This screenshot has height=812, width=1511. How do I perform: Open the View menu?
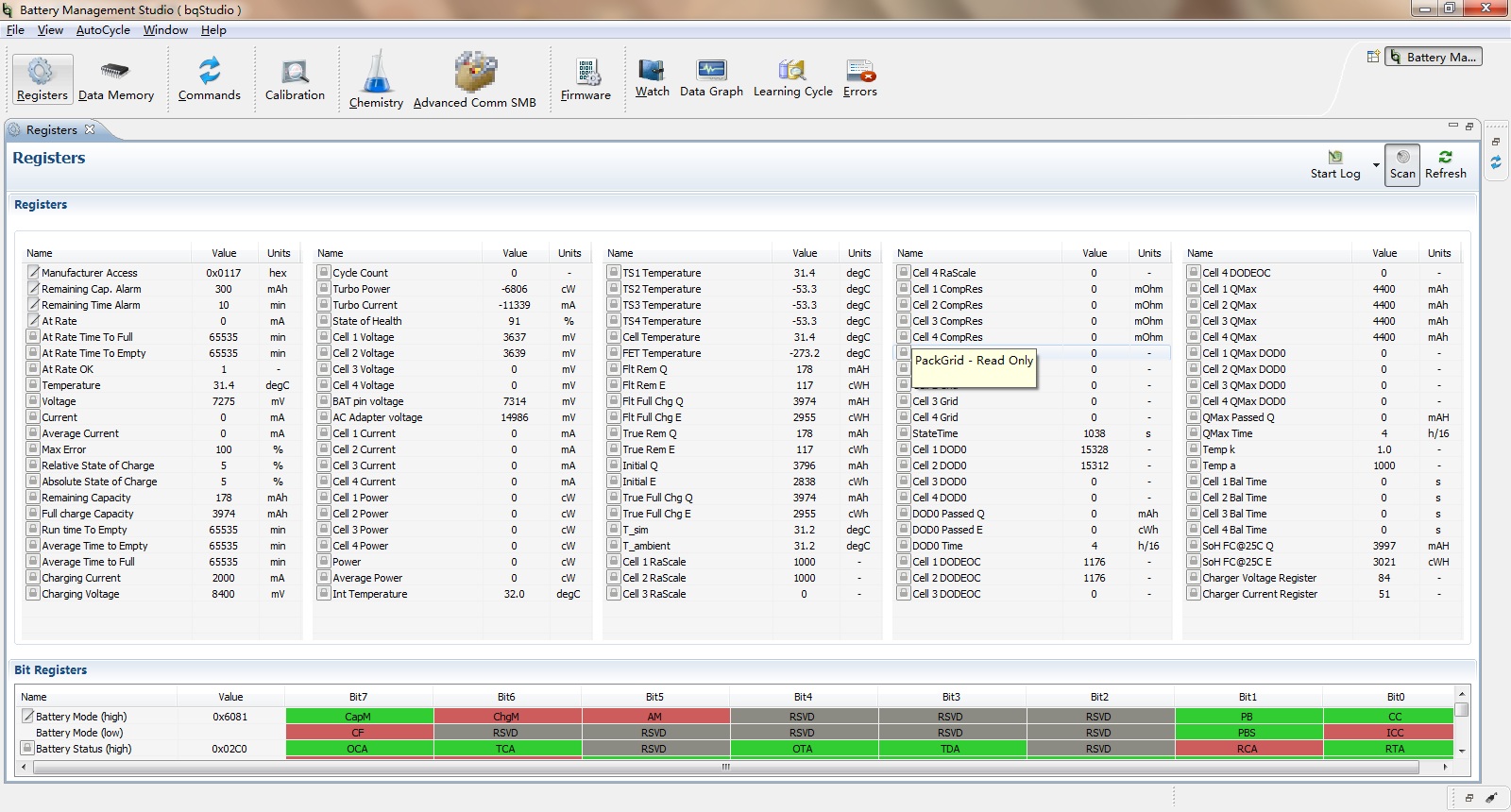pos(50,30)
